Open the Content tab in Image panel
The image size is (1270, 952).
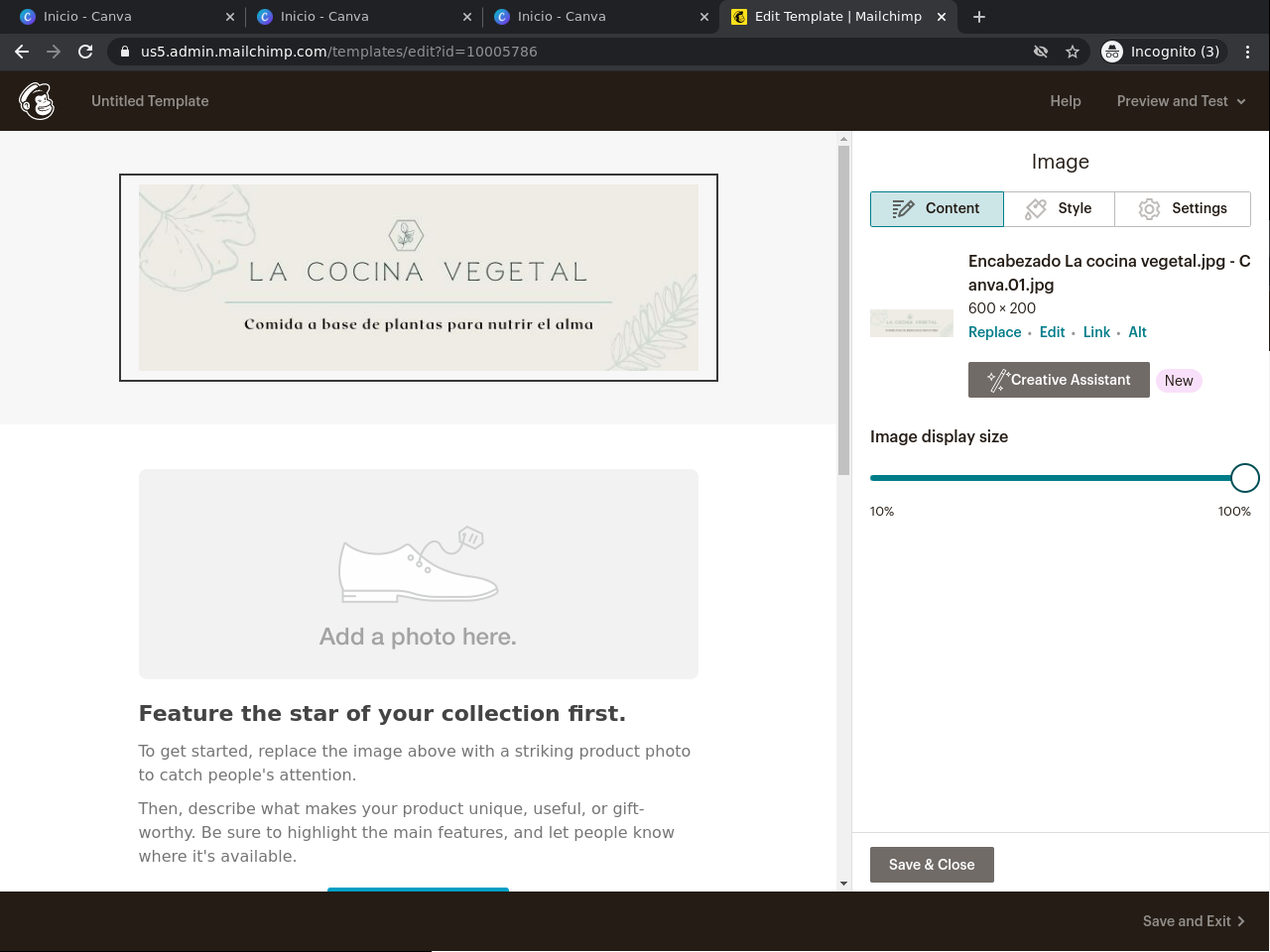(x=937, y=209)
